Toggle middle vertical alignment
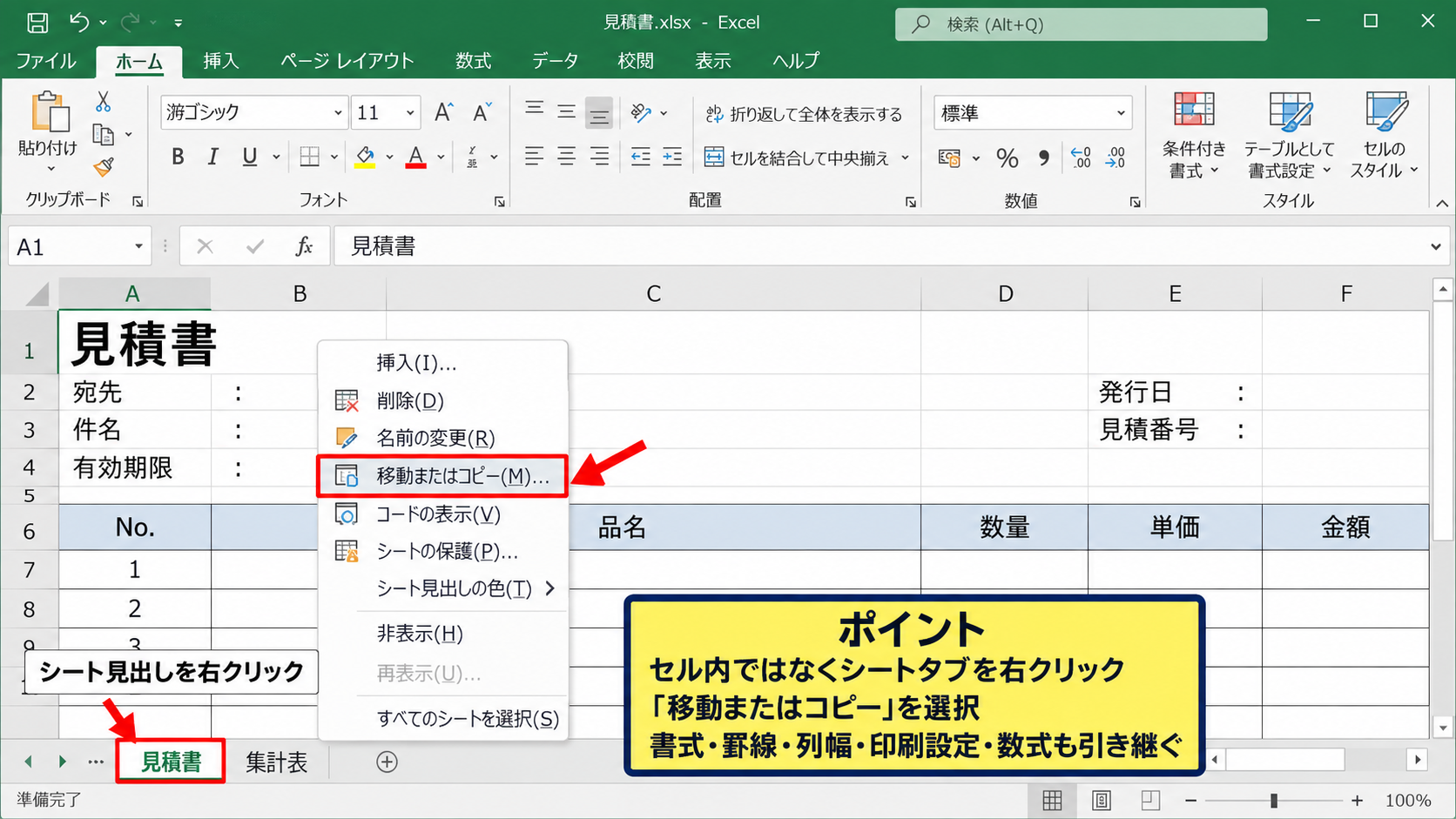Viewport: 1456px width, 819px height. [567, 111]
